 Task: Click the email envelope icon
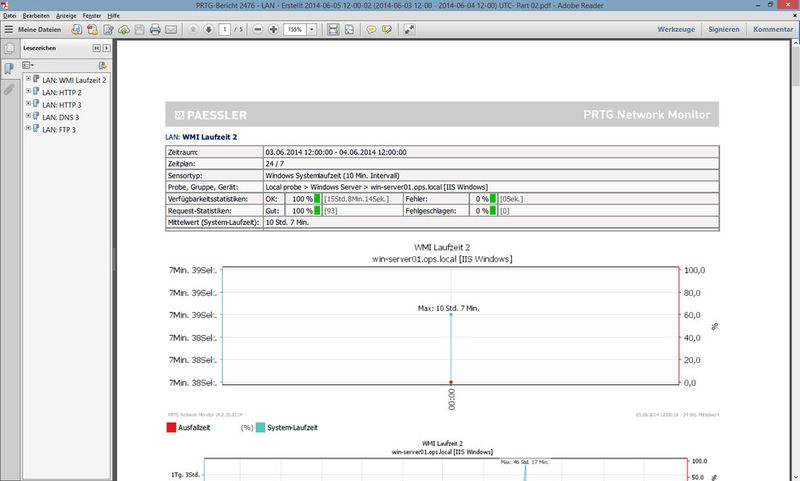point(171,30)
